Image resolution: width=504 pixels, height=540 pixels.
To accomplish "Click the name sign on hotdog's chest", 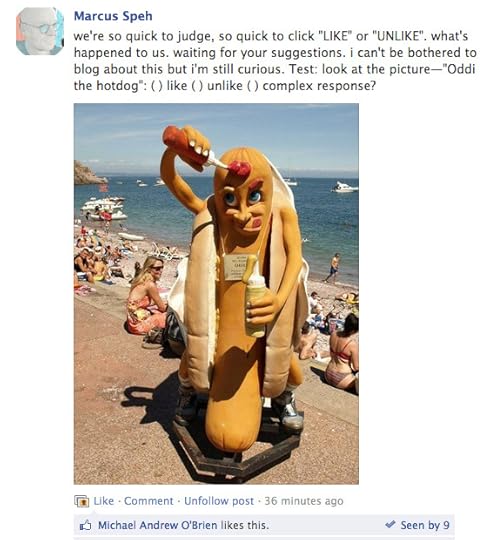I will tap(236, 267).
